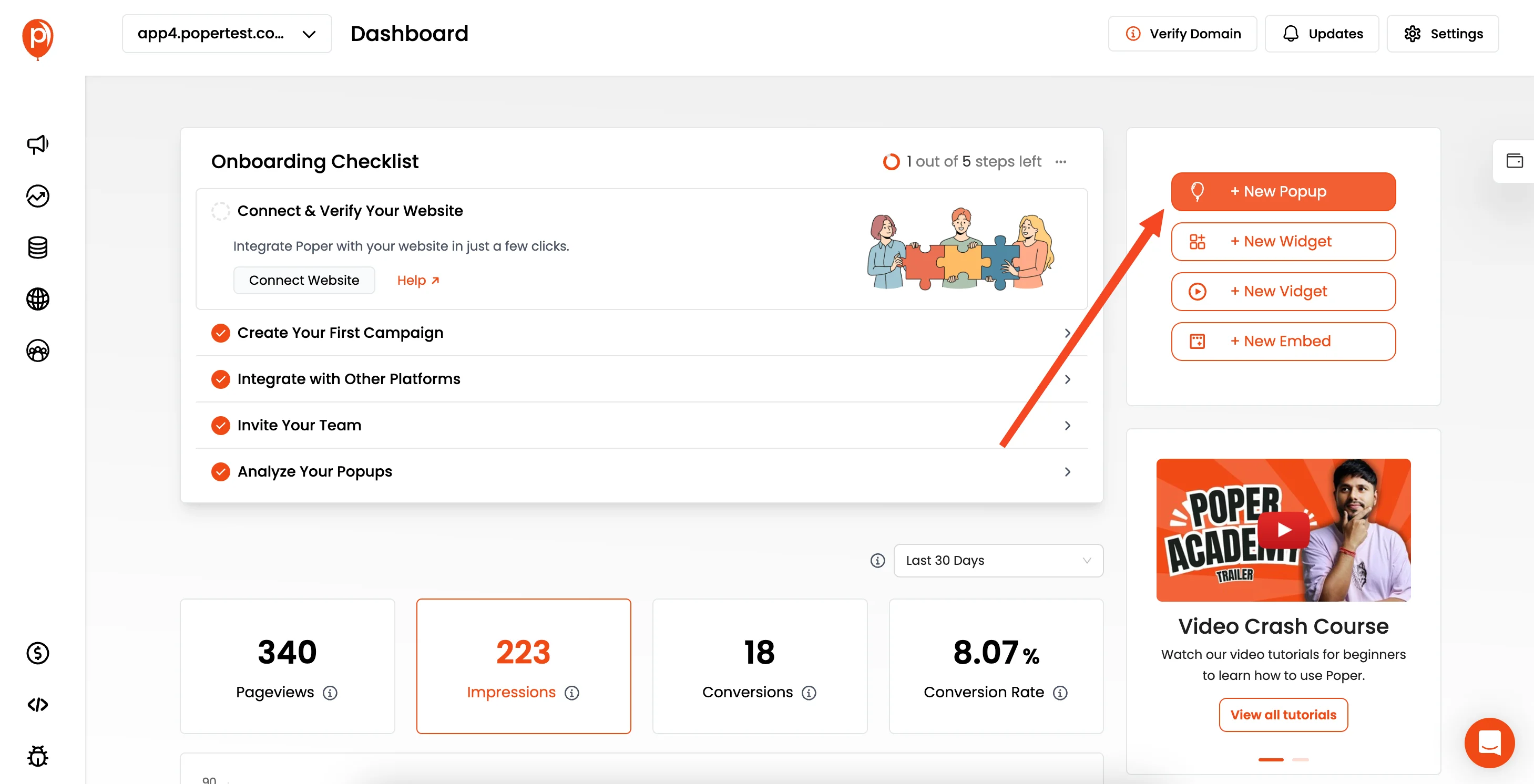Click the + New Popup button

point(1283,191)
